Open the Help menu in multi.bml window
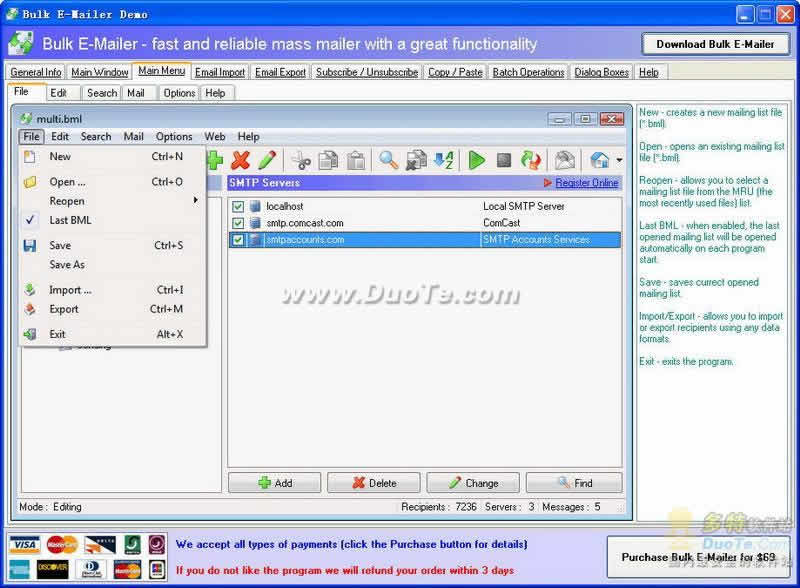800x588 pixels. [x=248, y=136]
